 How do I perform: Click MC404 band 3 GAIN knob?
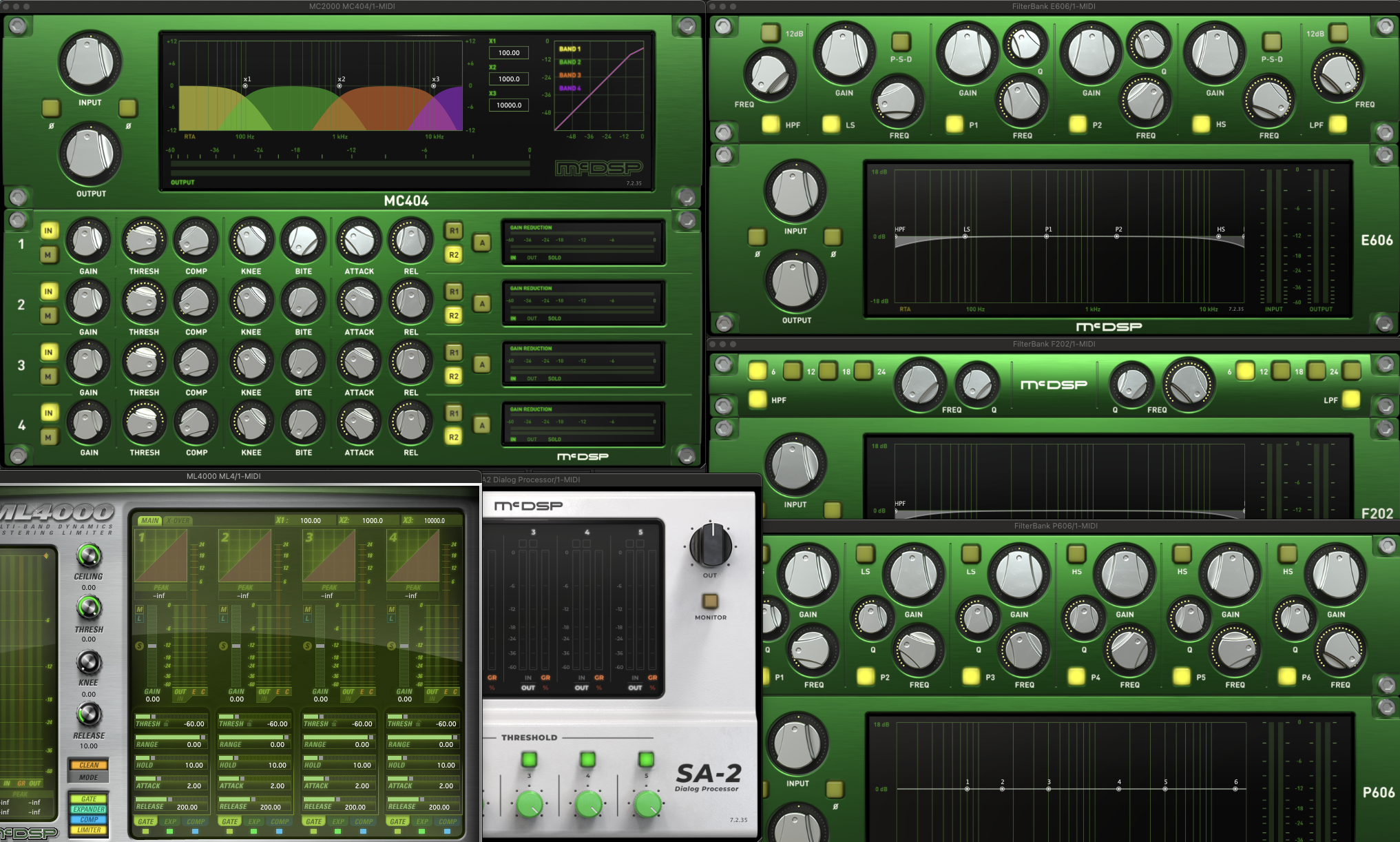(x=88, y=362)
